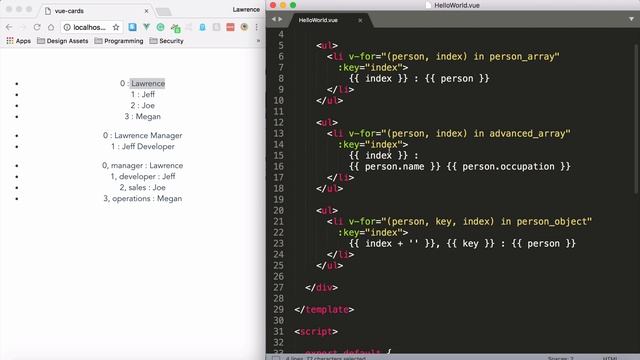This screenshot has height=360, width=640.
Task: Open the Design Assets bookmark folder
Action: click(62, 41)
